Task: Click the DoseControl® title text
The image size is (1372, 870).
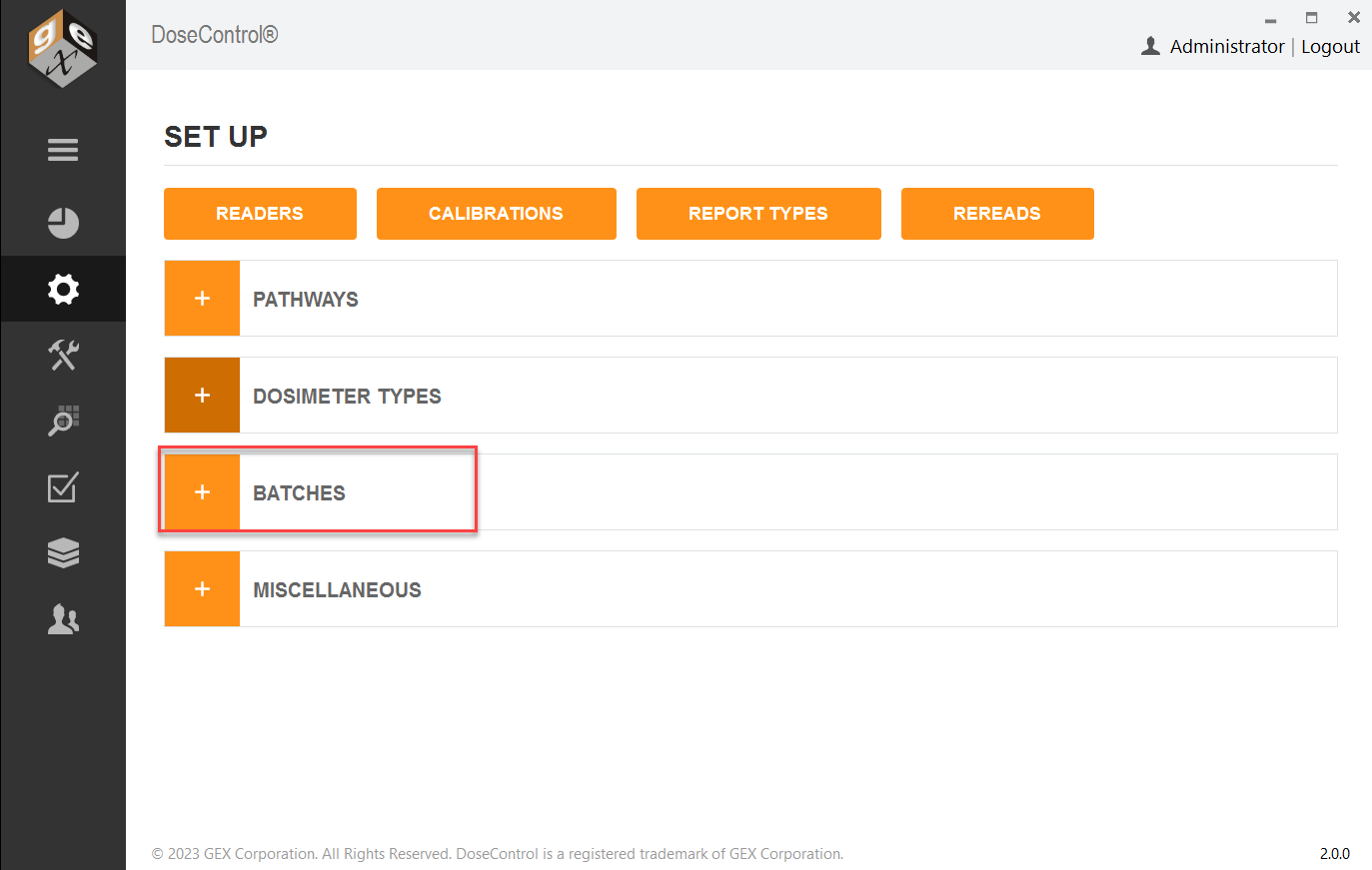Action: pos(215,35)
